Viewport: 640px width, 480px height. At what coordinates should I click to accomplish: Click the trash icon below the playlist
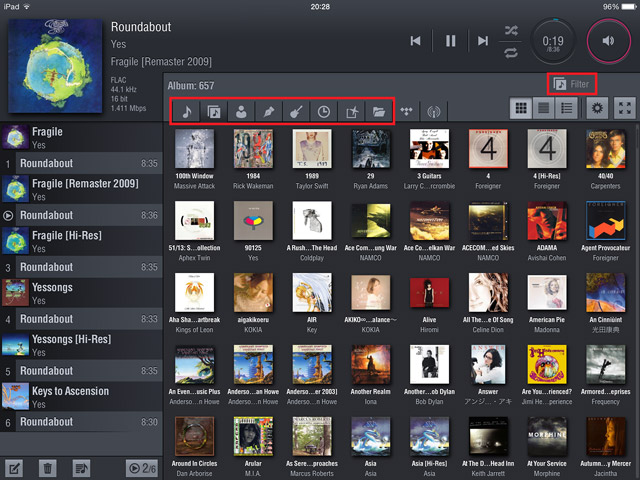coord(47,467)
